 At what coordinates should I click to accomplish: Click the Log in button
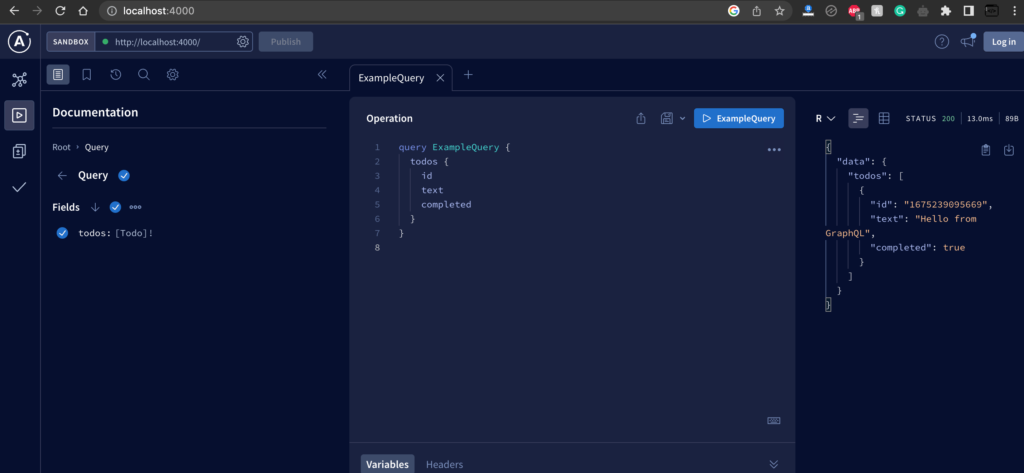point(1001,41)
